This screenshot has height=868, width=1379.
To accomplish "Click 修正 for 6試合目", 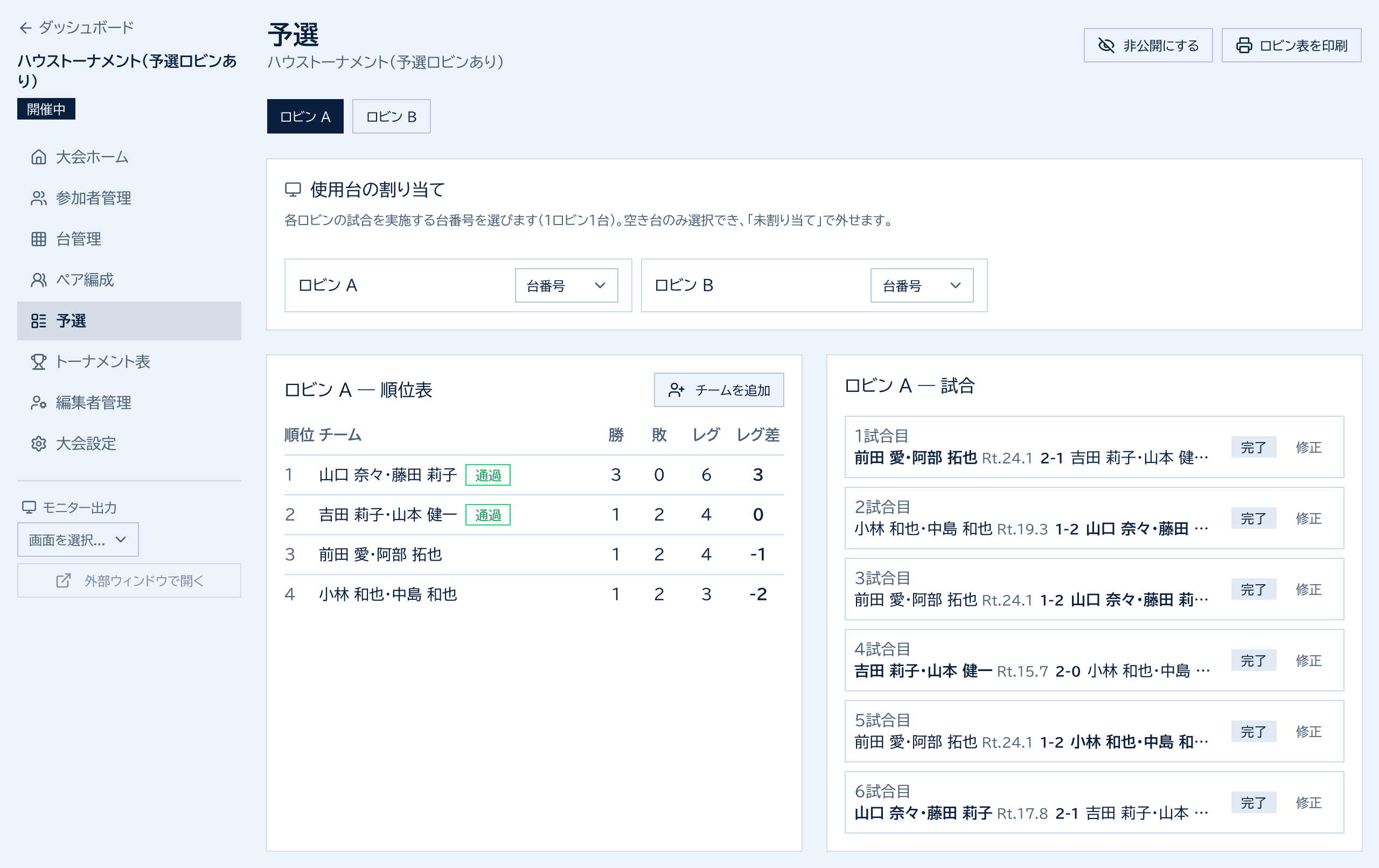I will coord(1308,802).
